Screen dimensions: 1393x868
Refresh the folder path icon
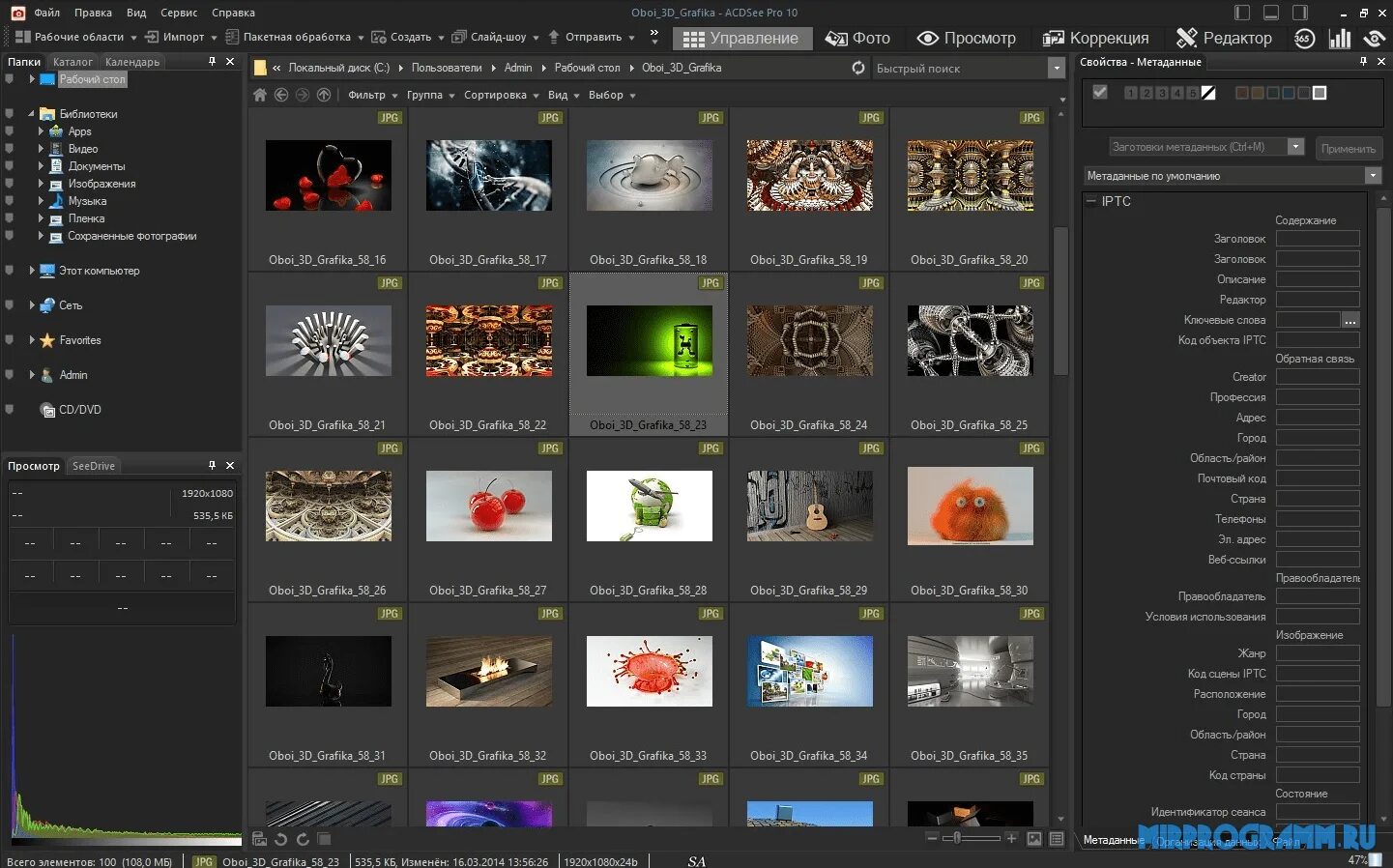858,68
